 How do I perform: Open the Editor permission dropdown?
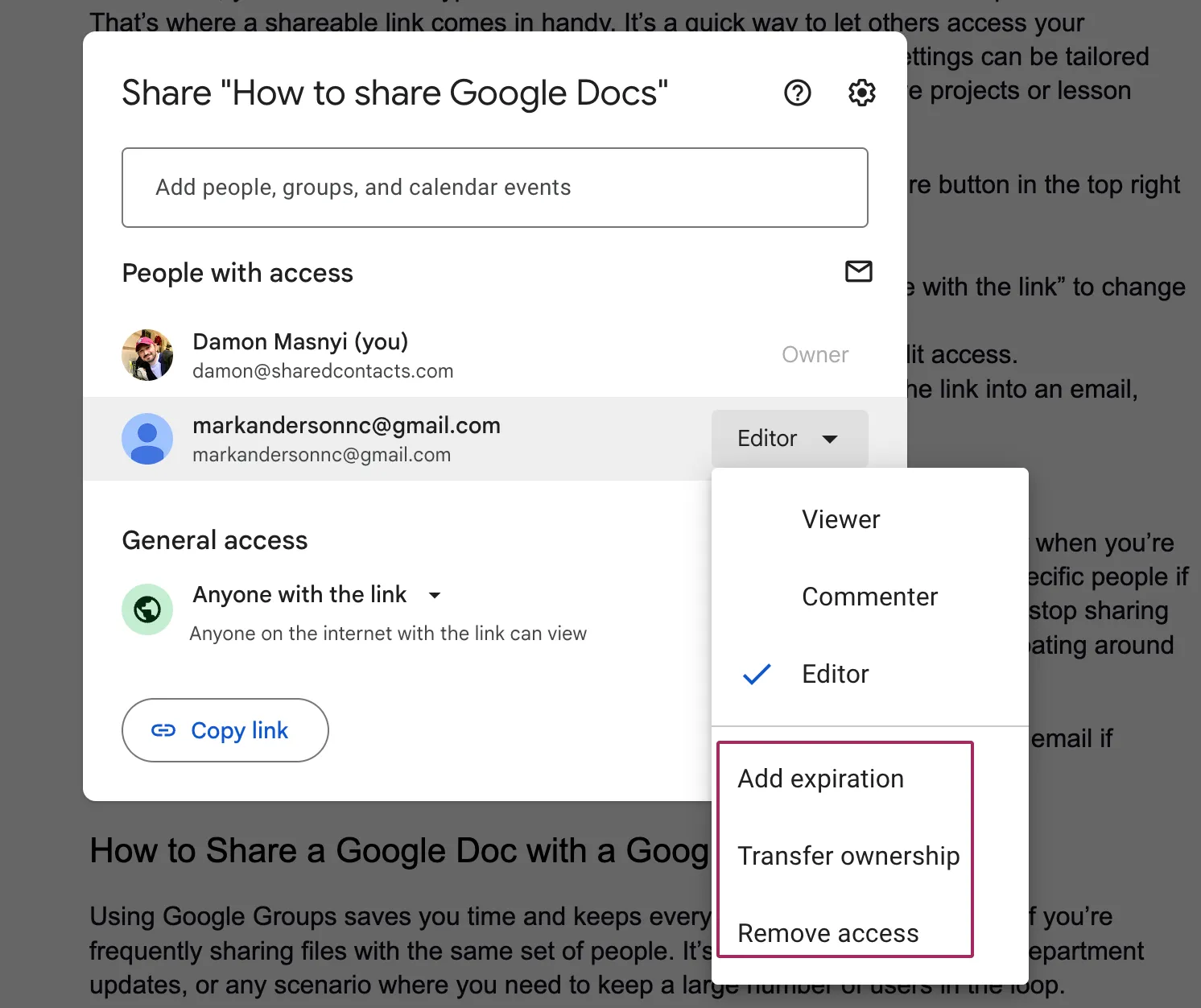[x=789, y=439]
